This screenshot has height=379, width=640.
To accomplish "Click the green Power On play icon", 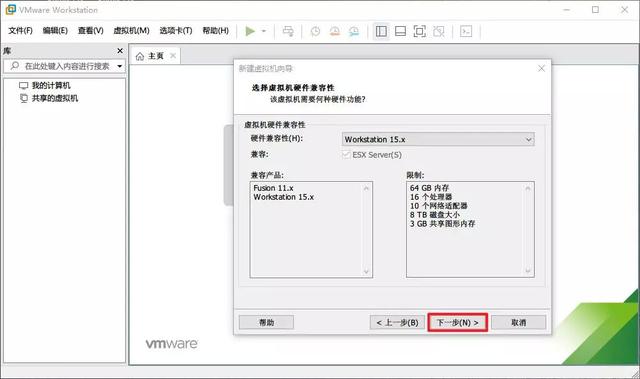I will pyautogui.click(x=250, y=31).
